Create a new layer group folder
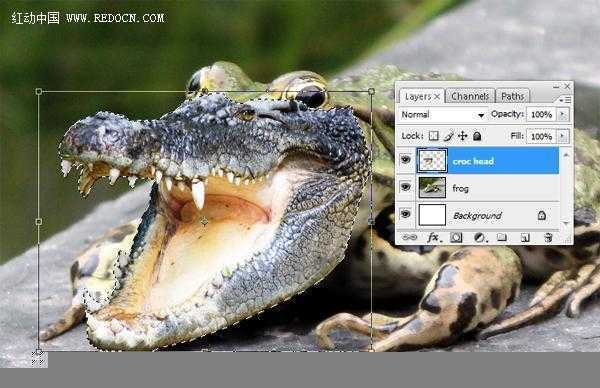This screenshot has height=388, width=600. (501, 238)
